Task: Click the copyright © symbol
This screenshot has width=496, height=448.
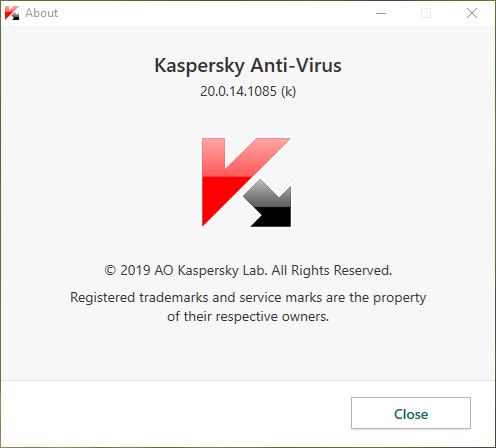Action: tap(110, 270)
